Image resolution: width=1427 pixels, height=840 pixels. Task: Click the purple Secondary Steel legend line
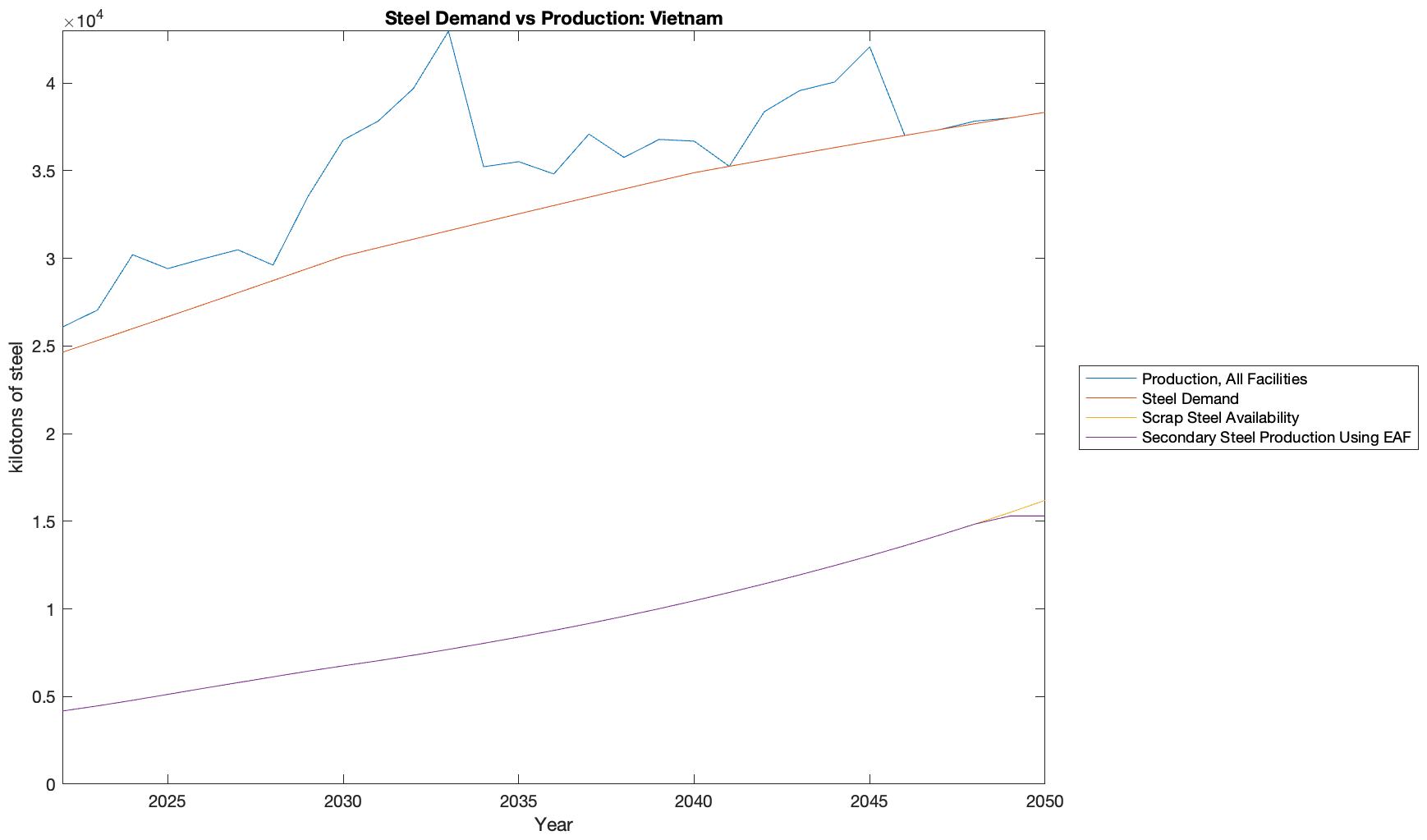pos(1111,438)
